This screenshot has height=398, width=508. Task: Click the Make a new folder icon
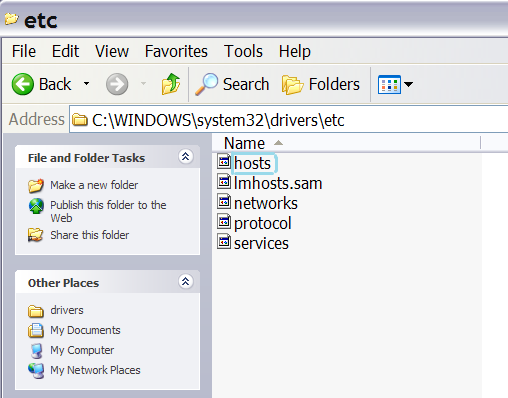coord(36,186)
